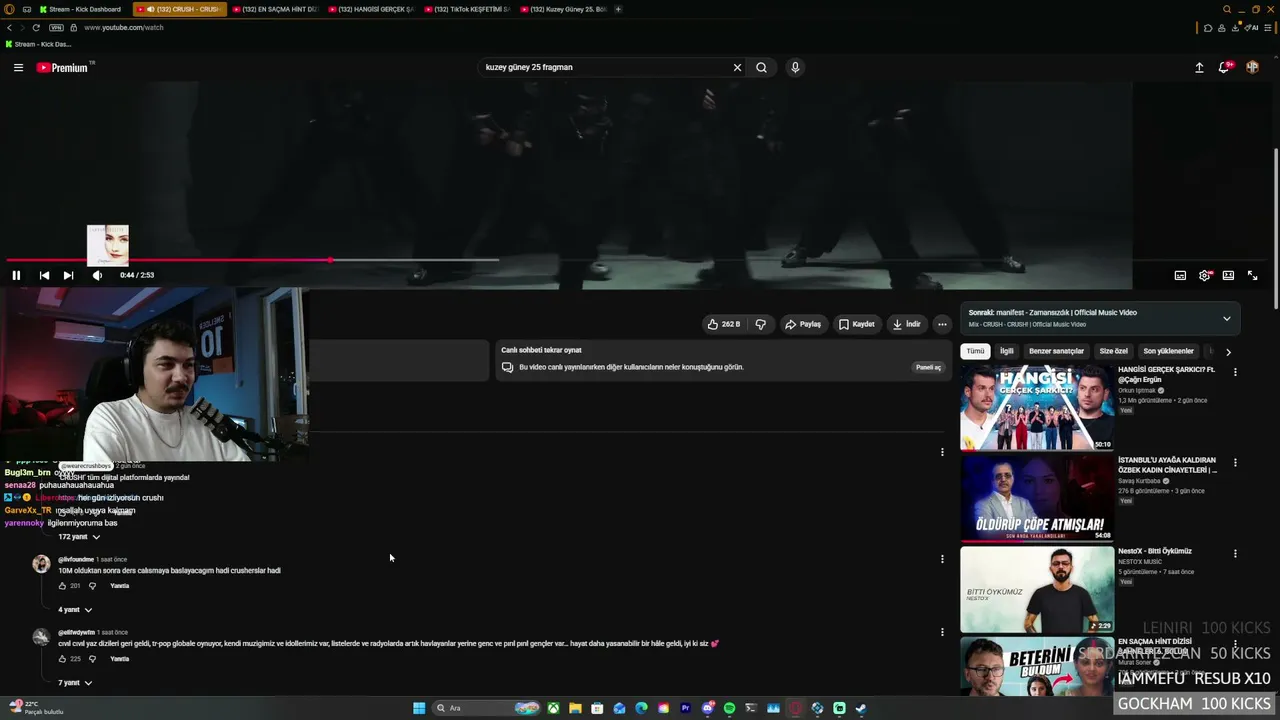The width and height of the screenshot is (1280, 720).
Task: Save the video with Kaydet
Action: pyautogui.click(x=857, y=324)
